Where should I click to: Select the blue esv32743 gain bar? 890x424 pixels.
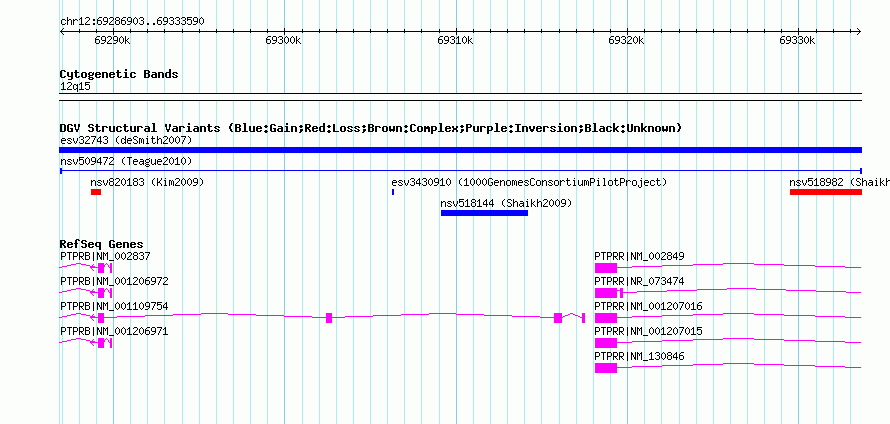460,150
